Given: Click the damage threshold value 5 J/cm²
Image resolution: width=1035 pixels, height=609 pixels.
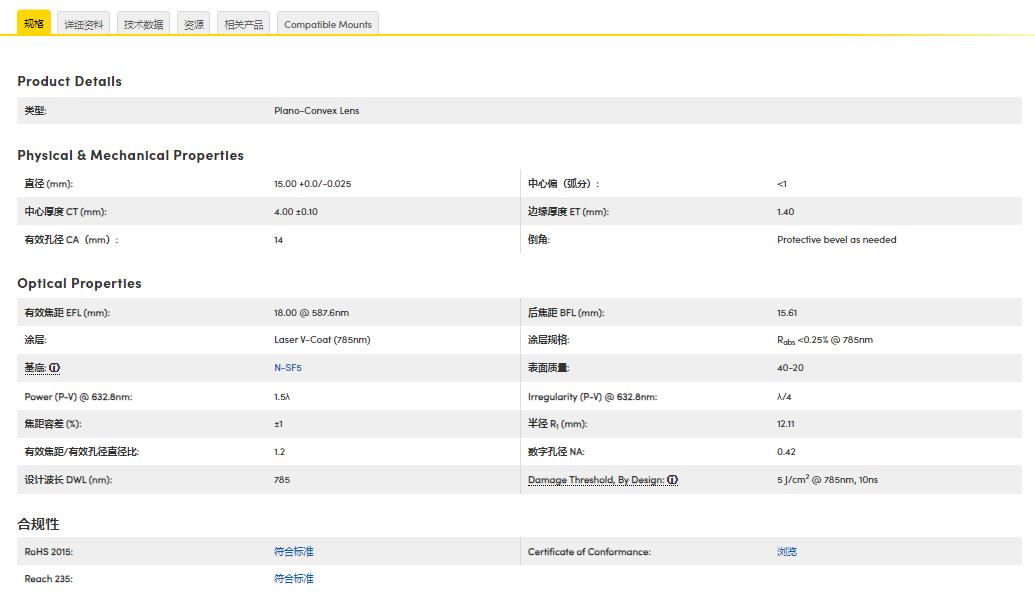Looking at the screenshot, I should tap(827, 479).
